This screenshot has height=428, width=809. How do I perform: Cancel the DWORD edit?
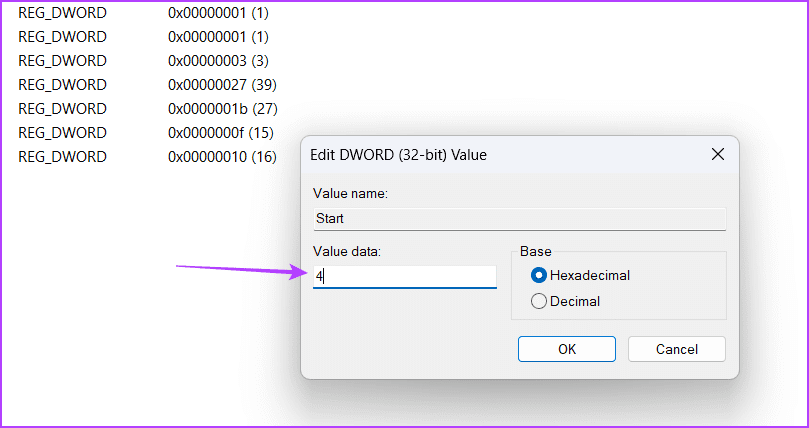coord(676,349)
